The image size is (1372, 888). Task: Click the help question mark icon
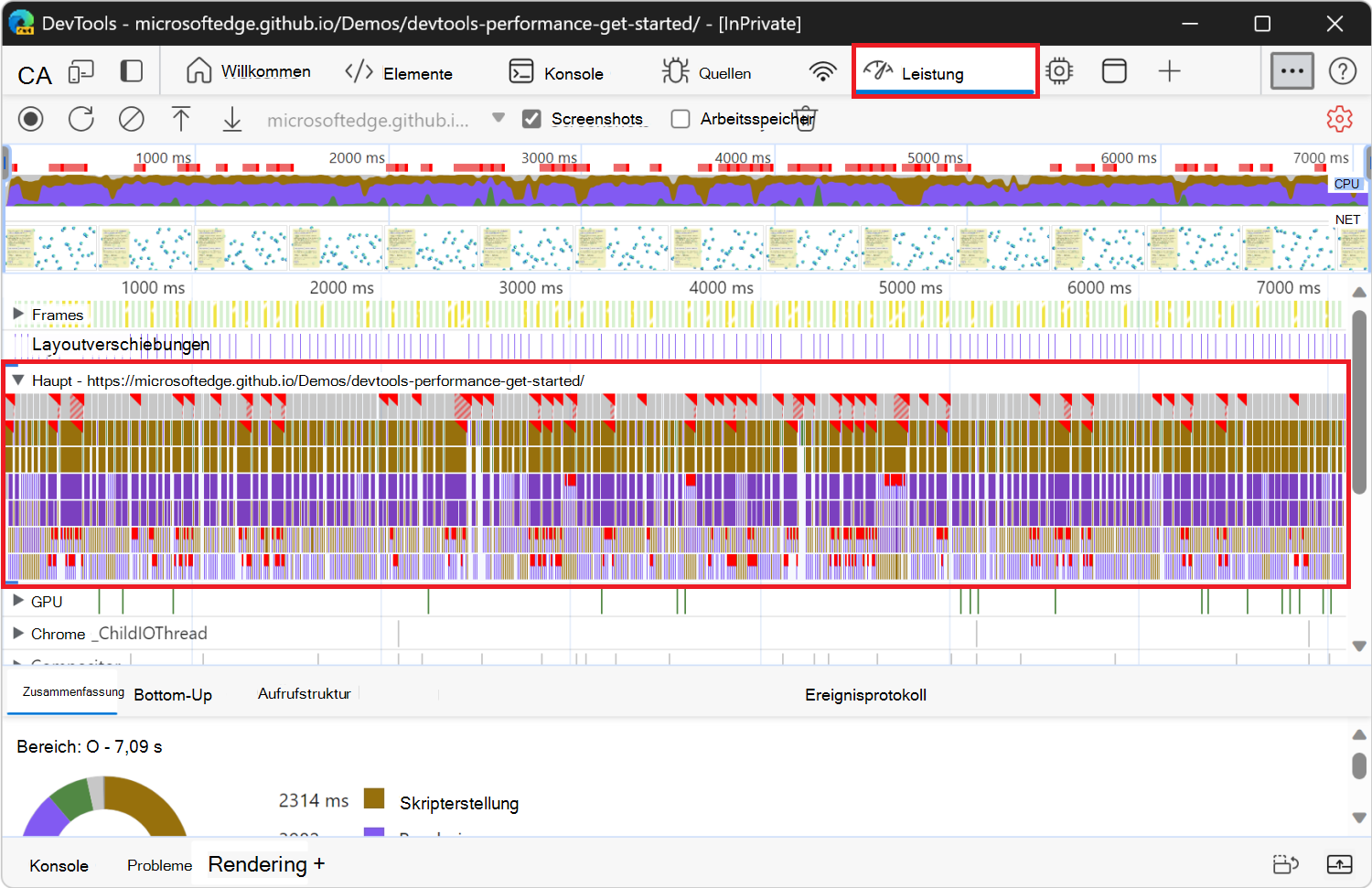[1342, 71]
